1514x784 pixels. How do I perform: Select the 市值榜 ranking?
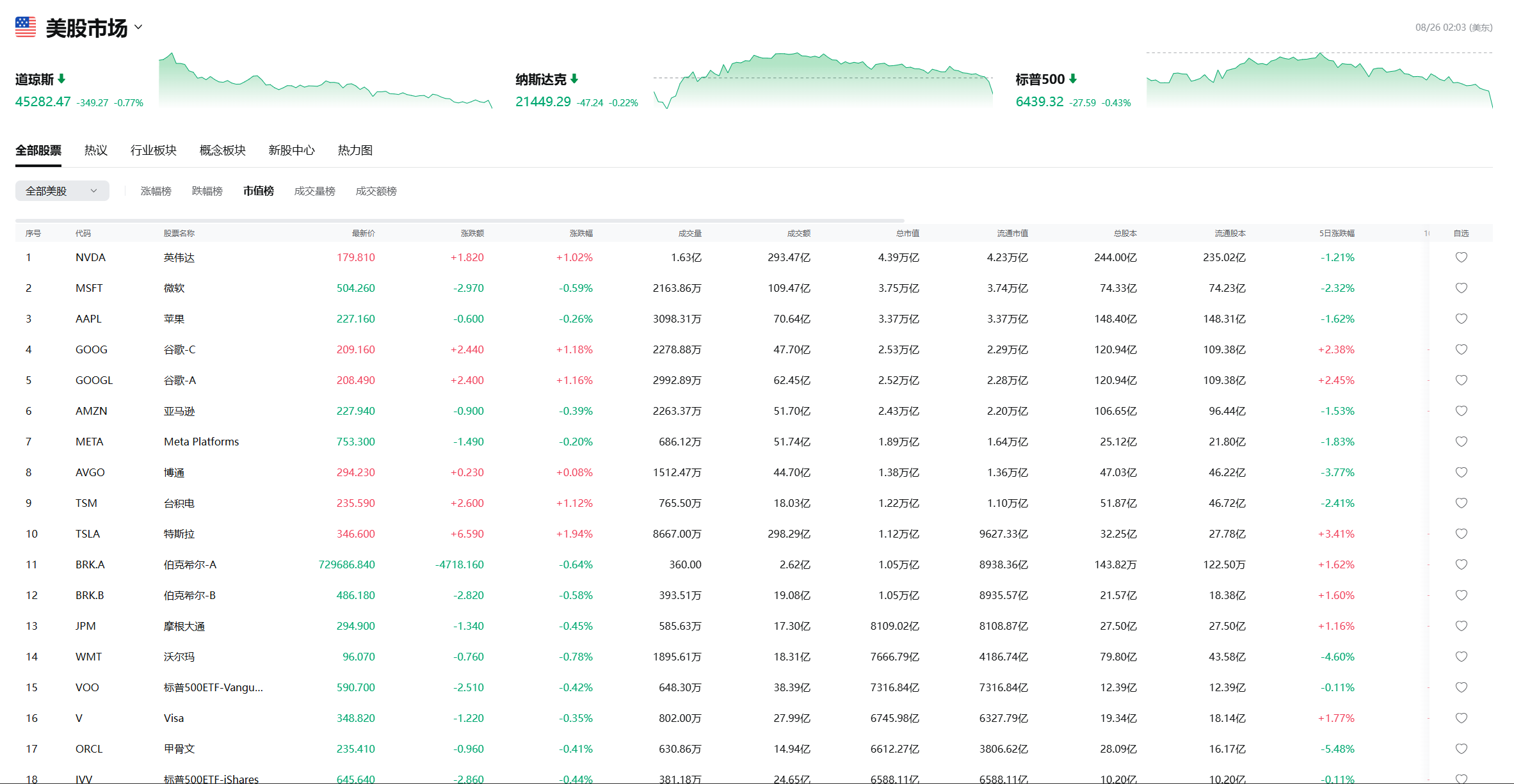click(x=259, y=191)
